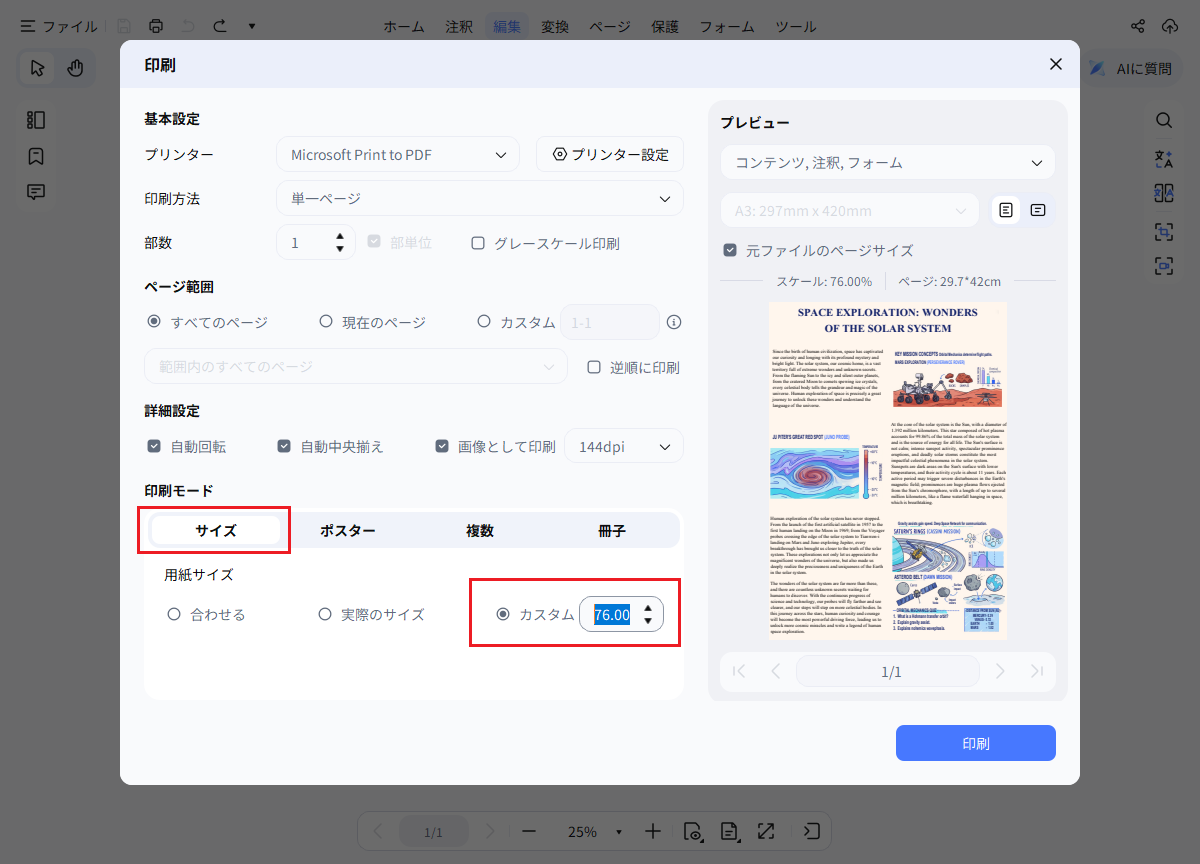The height and width of the screenshot is (864, 1200).
Task: Open the ファイル menu
Action: tap(58, 26)
